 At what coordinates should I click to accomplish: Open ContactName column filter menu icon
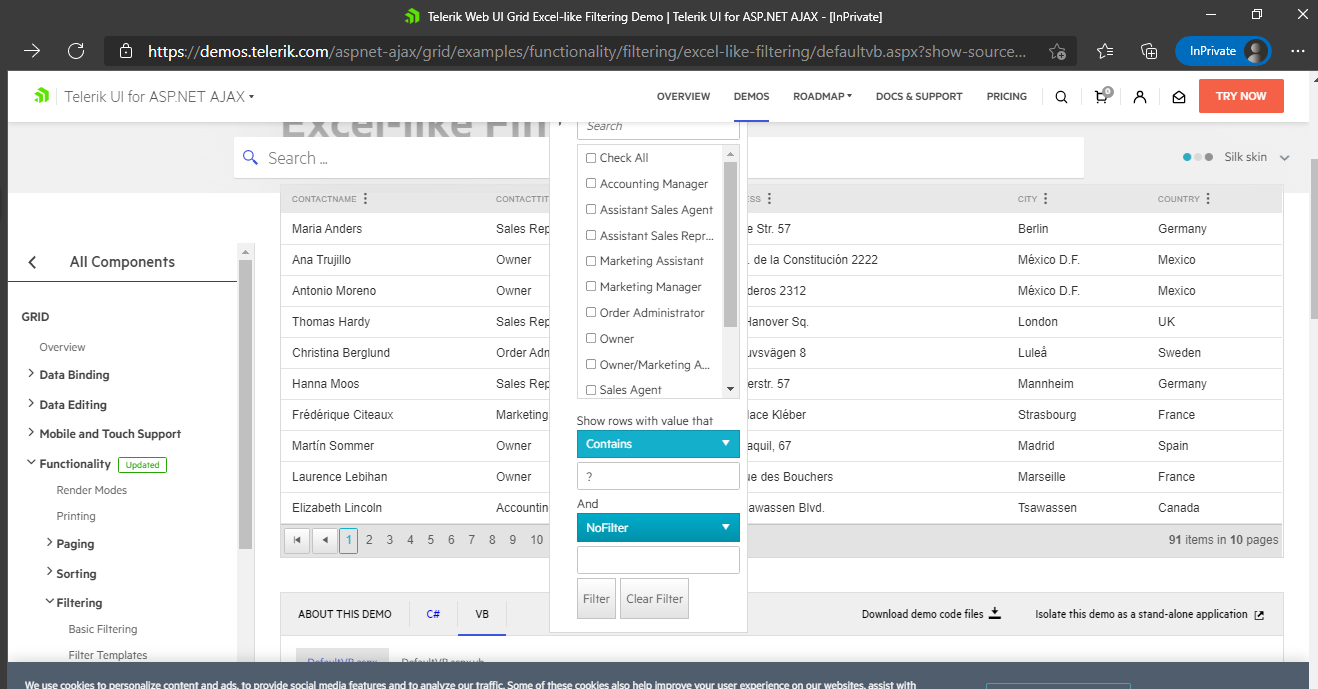(365, 199)
